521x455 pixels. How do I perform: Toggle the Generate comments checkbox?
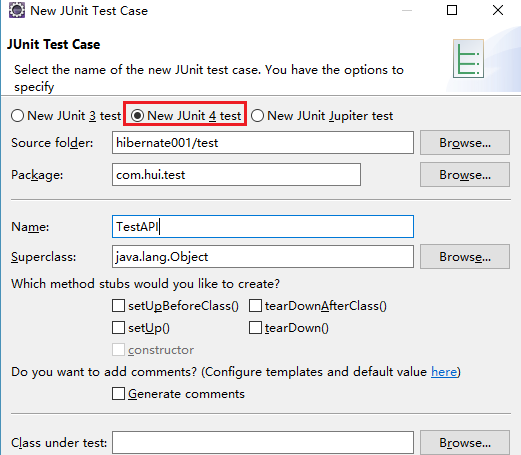(118, 394)
